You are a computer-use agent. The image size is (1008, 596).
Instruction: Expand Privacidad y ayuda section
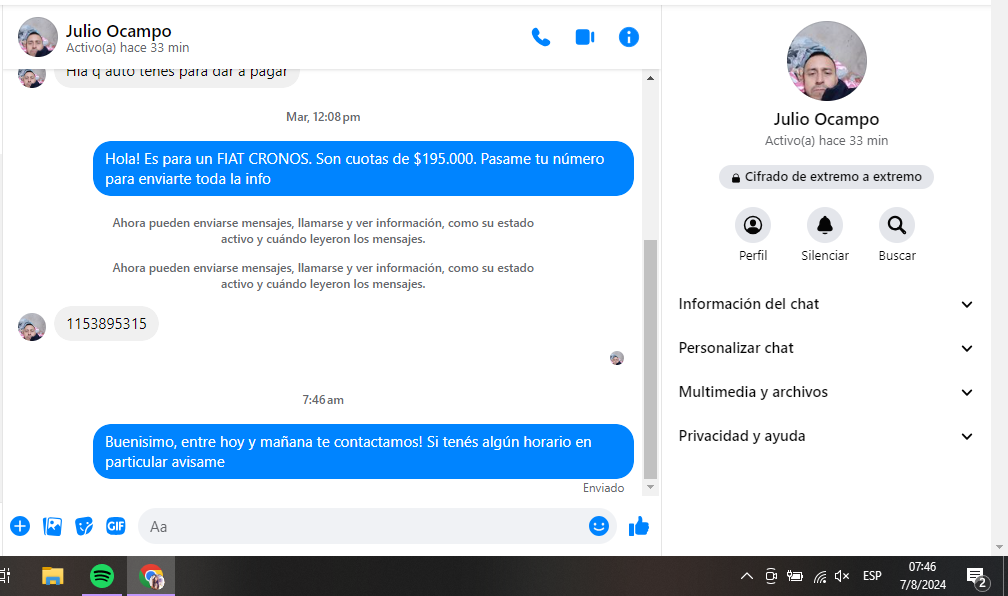[826, 436]
